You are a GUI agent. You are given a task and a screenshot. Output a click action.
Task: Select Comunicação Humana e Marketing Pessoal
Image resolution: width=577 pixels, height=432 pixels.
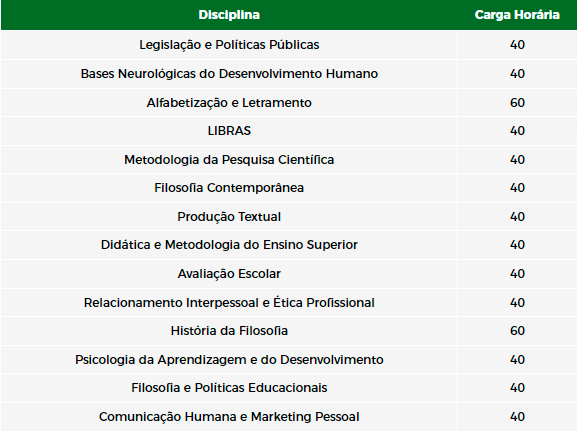coord(229,417)
